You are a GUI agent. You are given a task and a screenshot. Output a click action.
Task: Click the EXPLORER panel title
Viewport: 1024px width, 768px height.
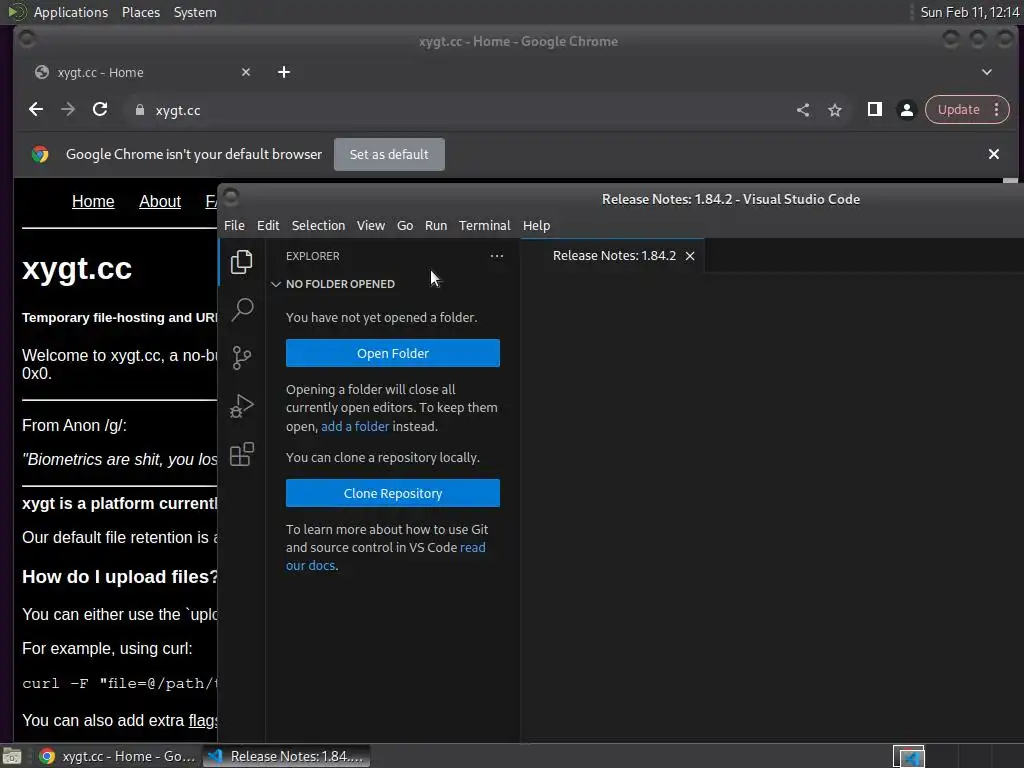point(312,256)
